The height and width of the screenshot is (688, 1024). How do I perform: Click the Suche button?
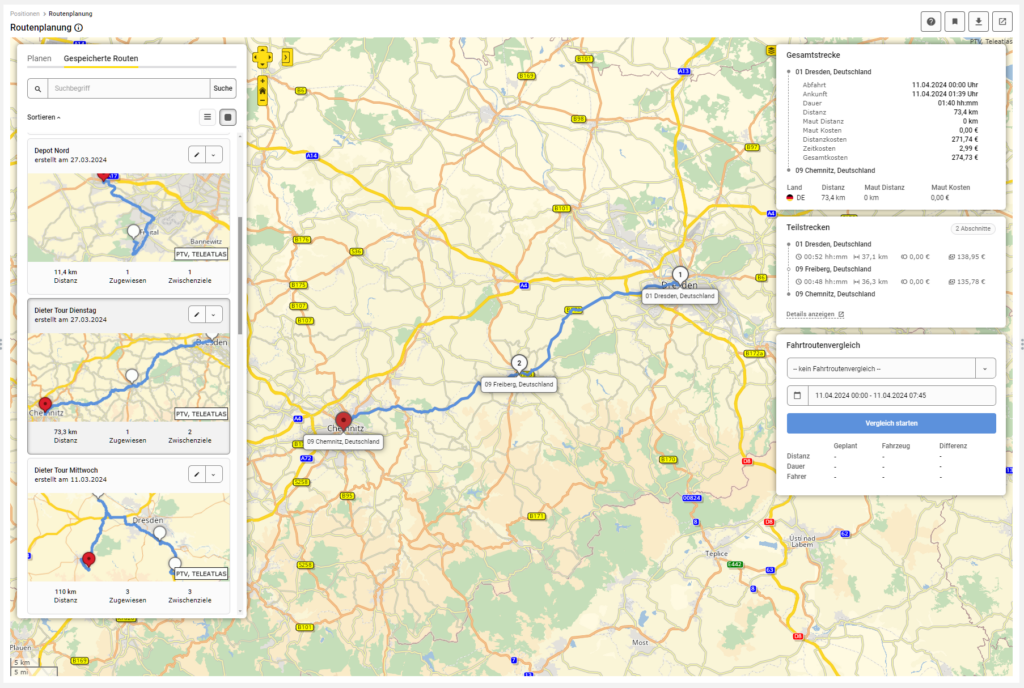coord(223,89)
